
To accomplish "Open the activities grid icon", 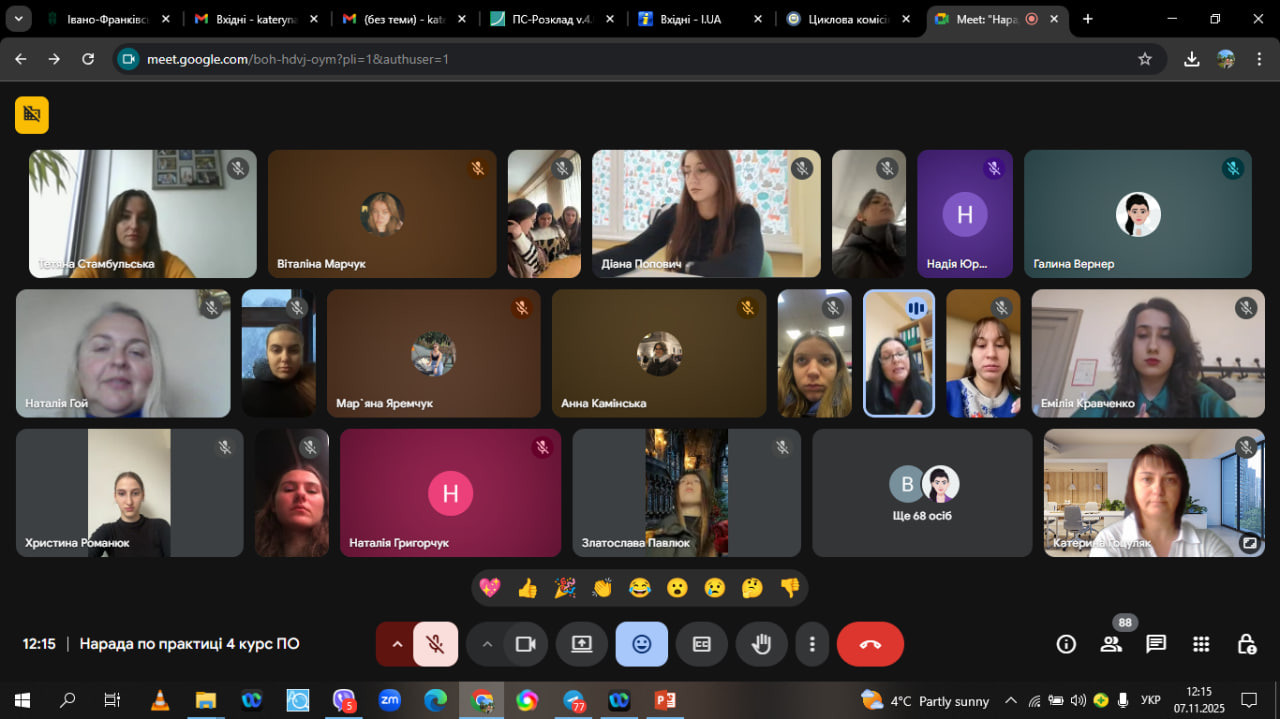I will point(1201,644).
